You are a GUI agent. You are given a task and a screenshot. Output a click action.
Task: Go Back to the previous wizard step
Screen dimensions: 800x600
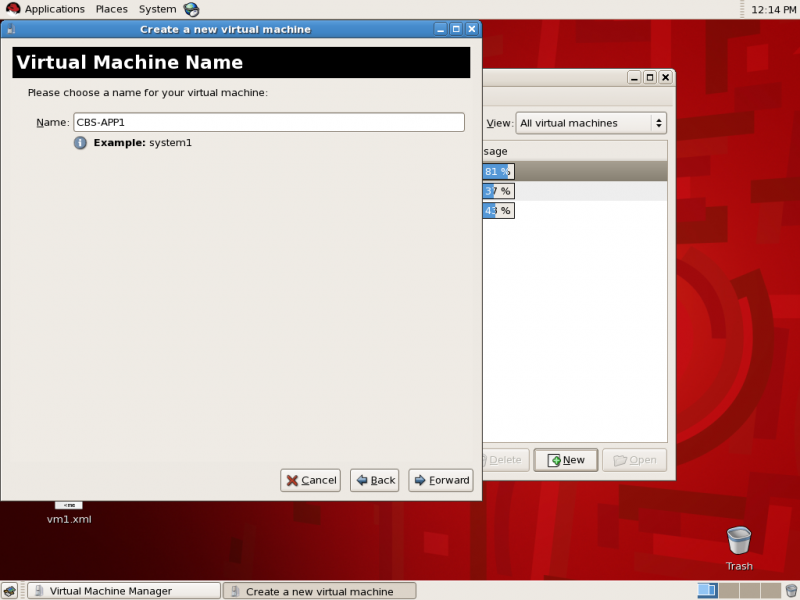[374, 480]
